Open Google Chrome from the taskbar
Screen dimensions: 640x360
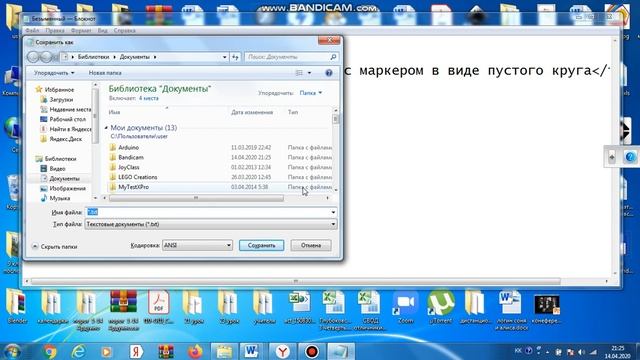(x=49, y=351)
